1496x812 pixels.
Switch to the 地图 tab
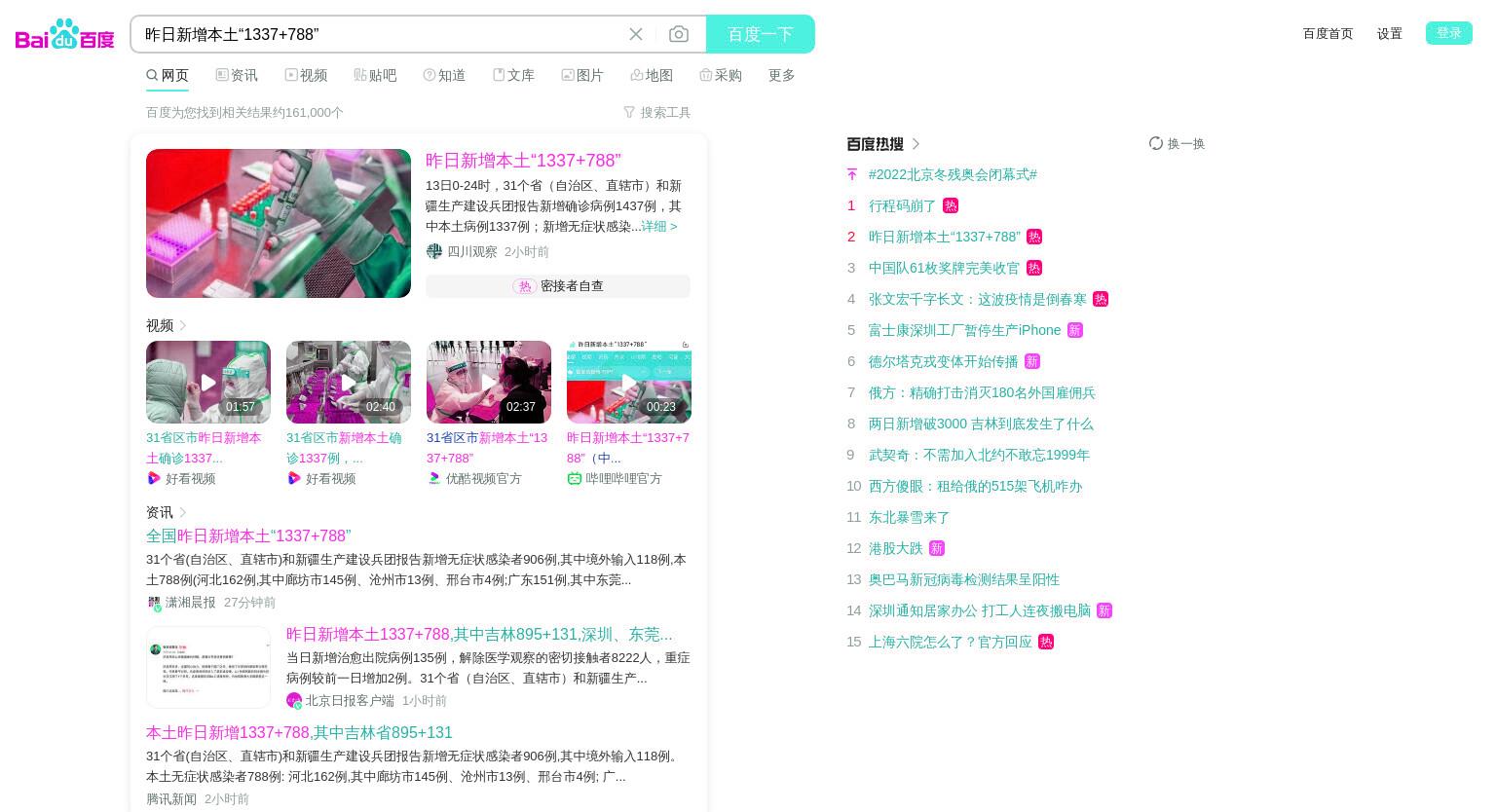point(652,75)
